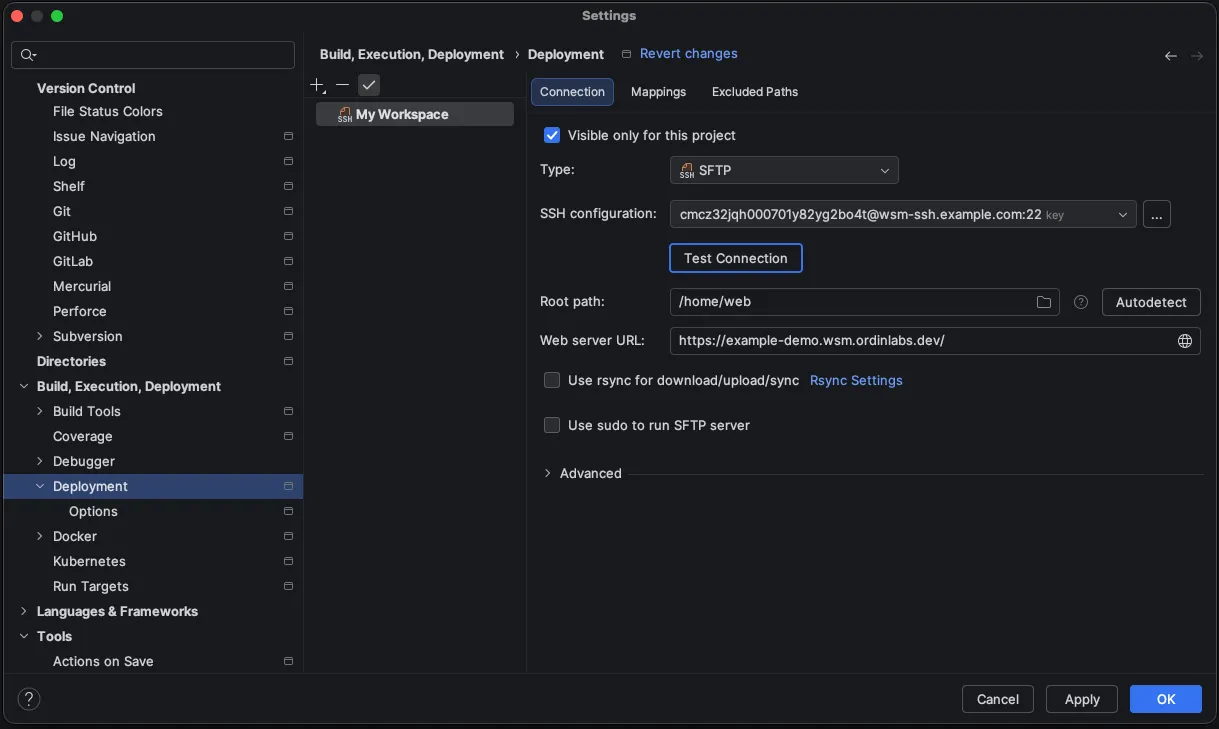Viewport: 1219px width, 729px height.
Task: Expand Languages & Frameworks node
Action: [24, 611]
